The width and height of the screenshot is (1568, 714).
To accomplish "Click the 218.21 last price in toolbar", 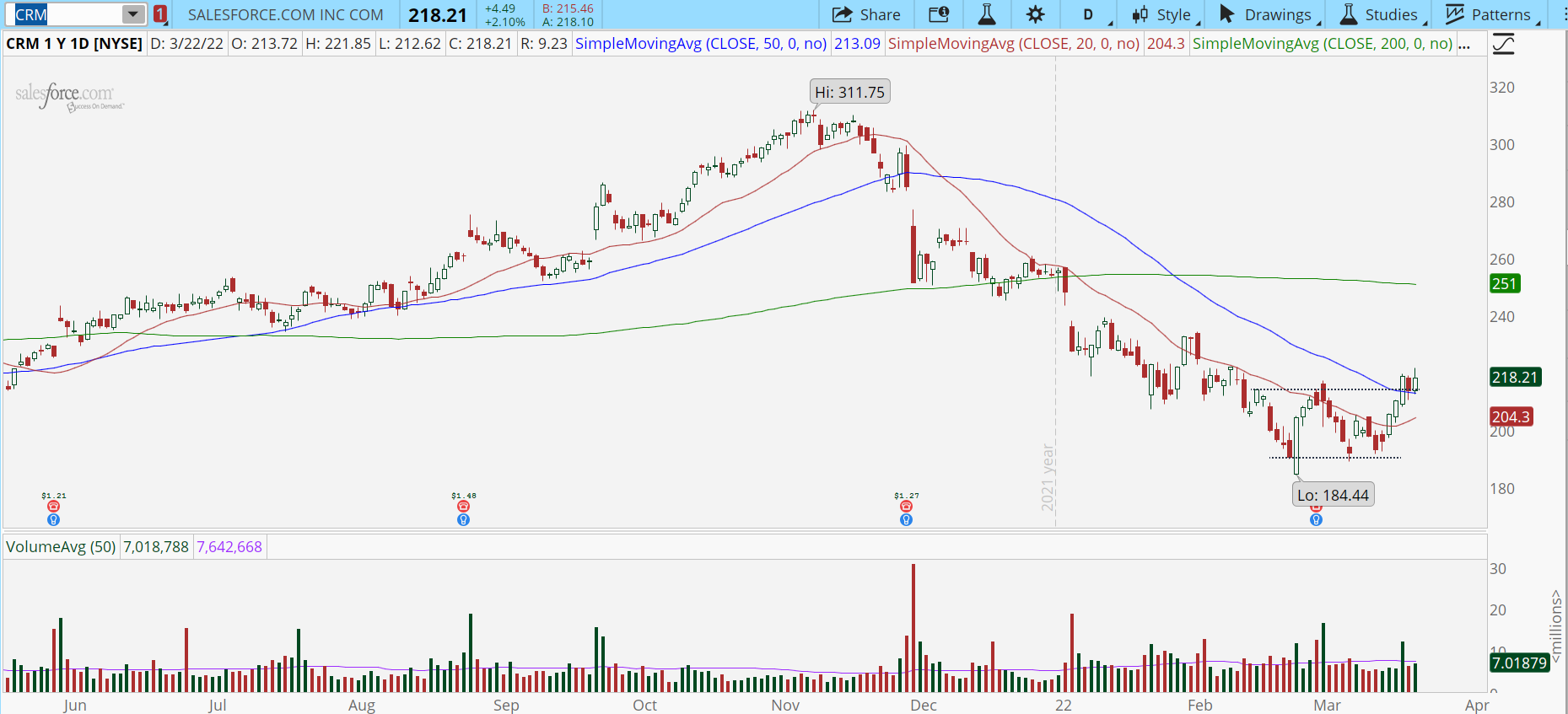I will pos(438,15).
